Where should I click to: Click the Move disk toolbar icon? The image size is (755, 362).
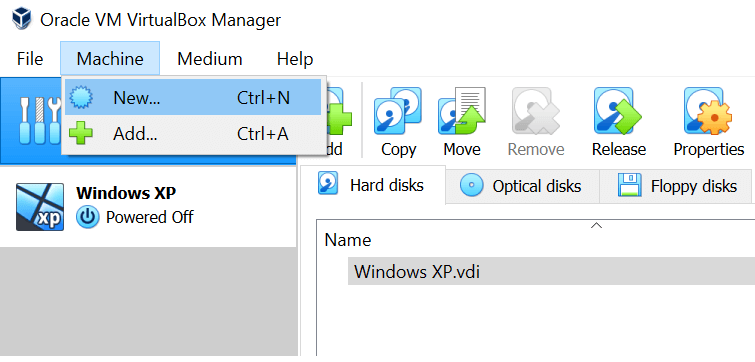(x=461, y=112)
